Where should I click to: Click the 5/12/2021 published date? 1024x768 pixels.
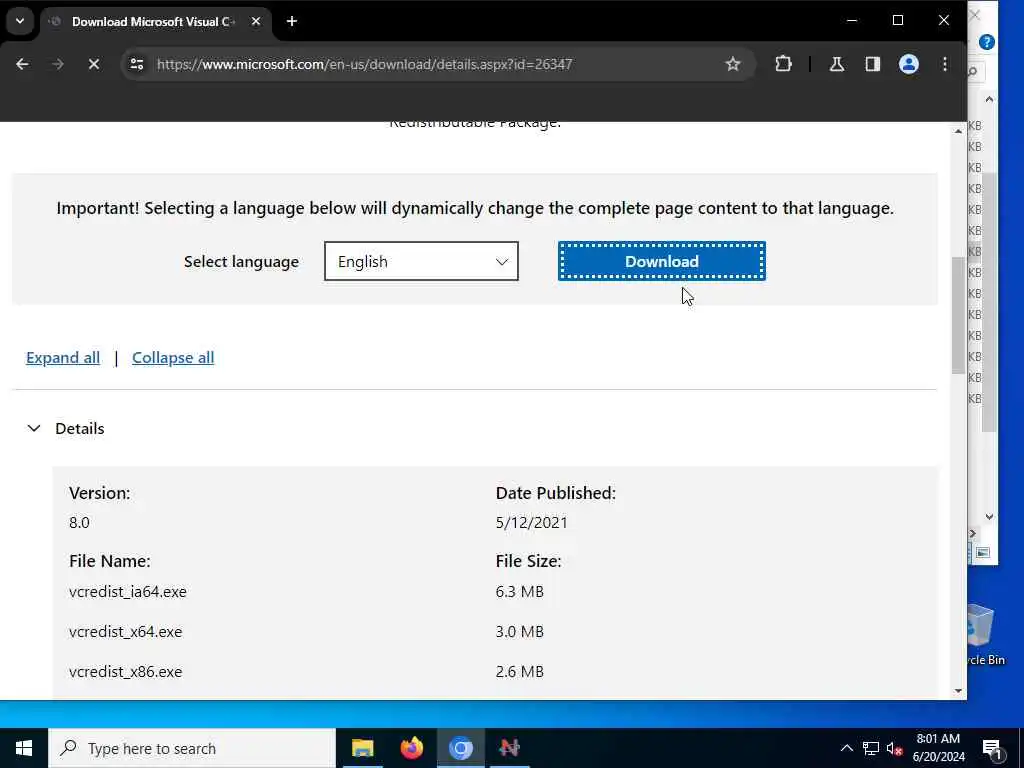tap(532, 522)
